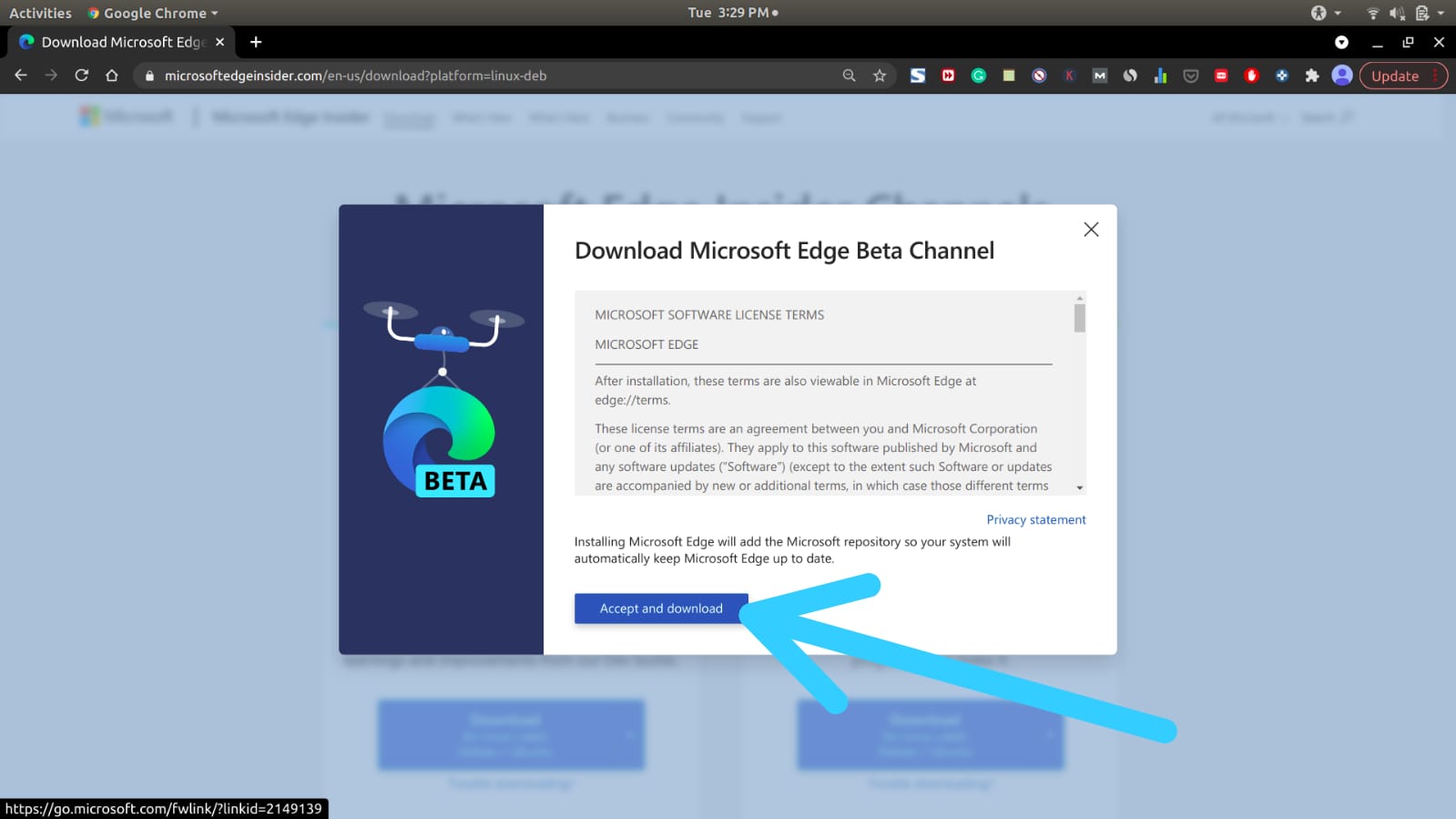Open the clock and calendar panel
Screen dimensions: 1456x819
733,13
